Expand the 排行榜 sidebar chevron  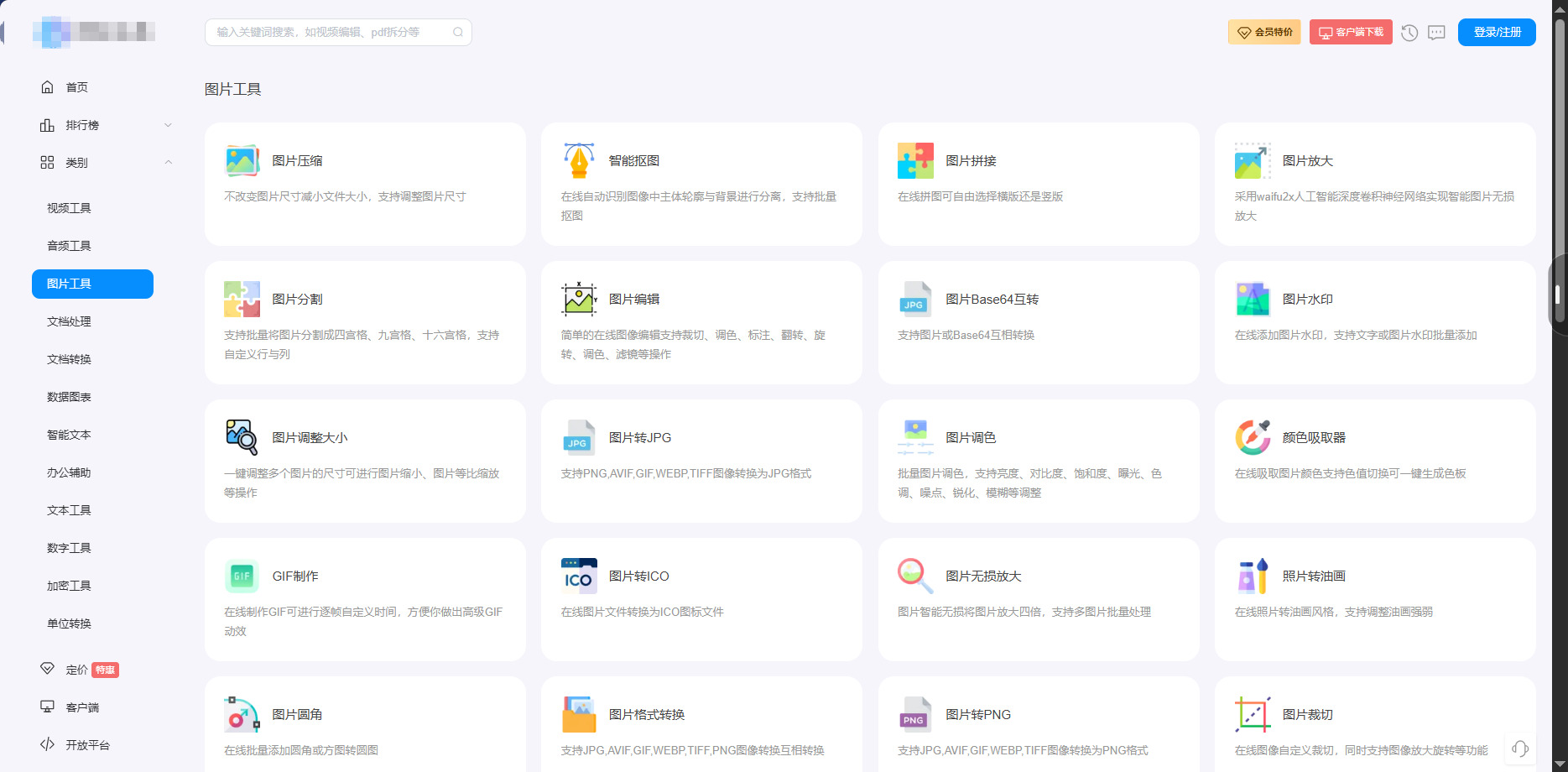(168, 125)
